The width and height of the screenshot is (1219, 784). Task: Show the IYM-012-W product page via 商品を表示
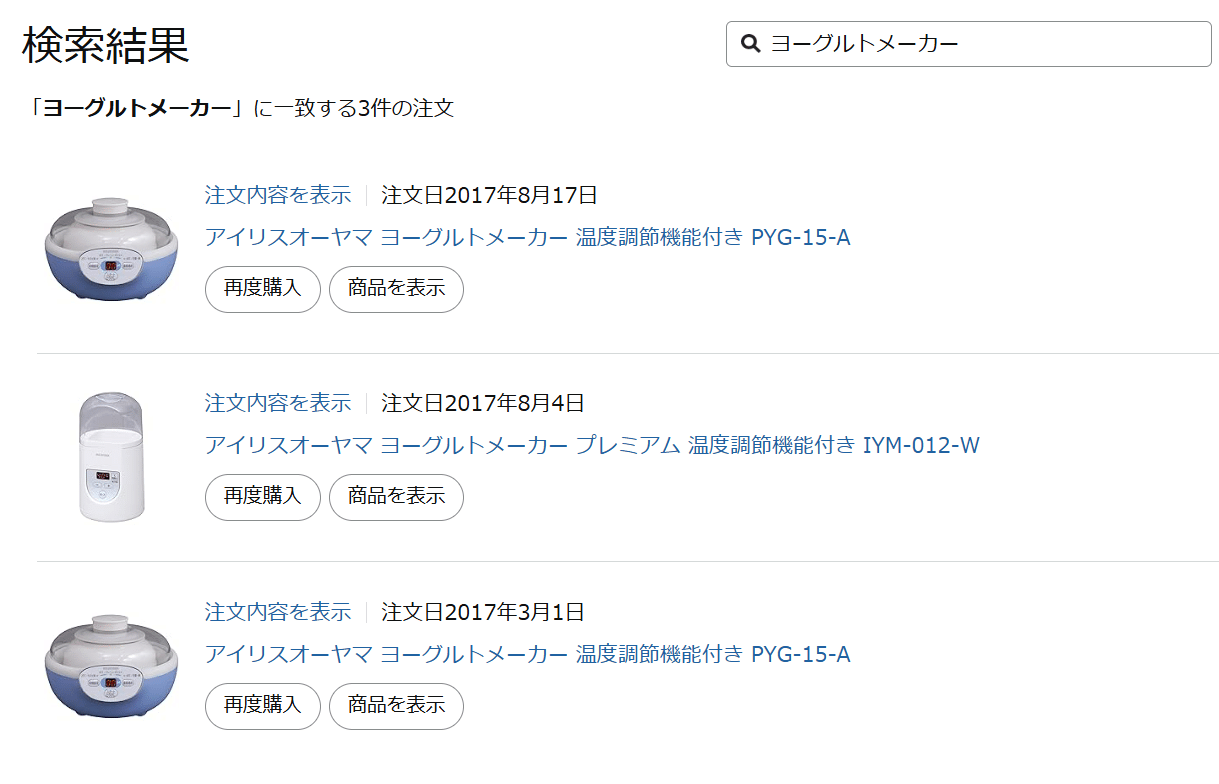(396, 497)
